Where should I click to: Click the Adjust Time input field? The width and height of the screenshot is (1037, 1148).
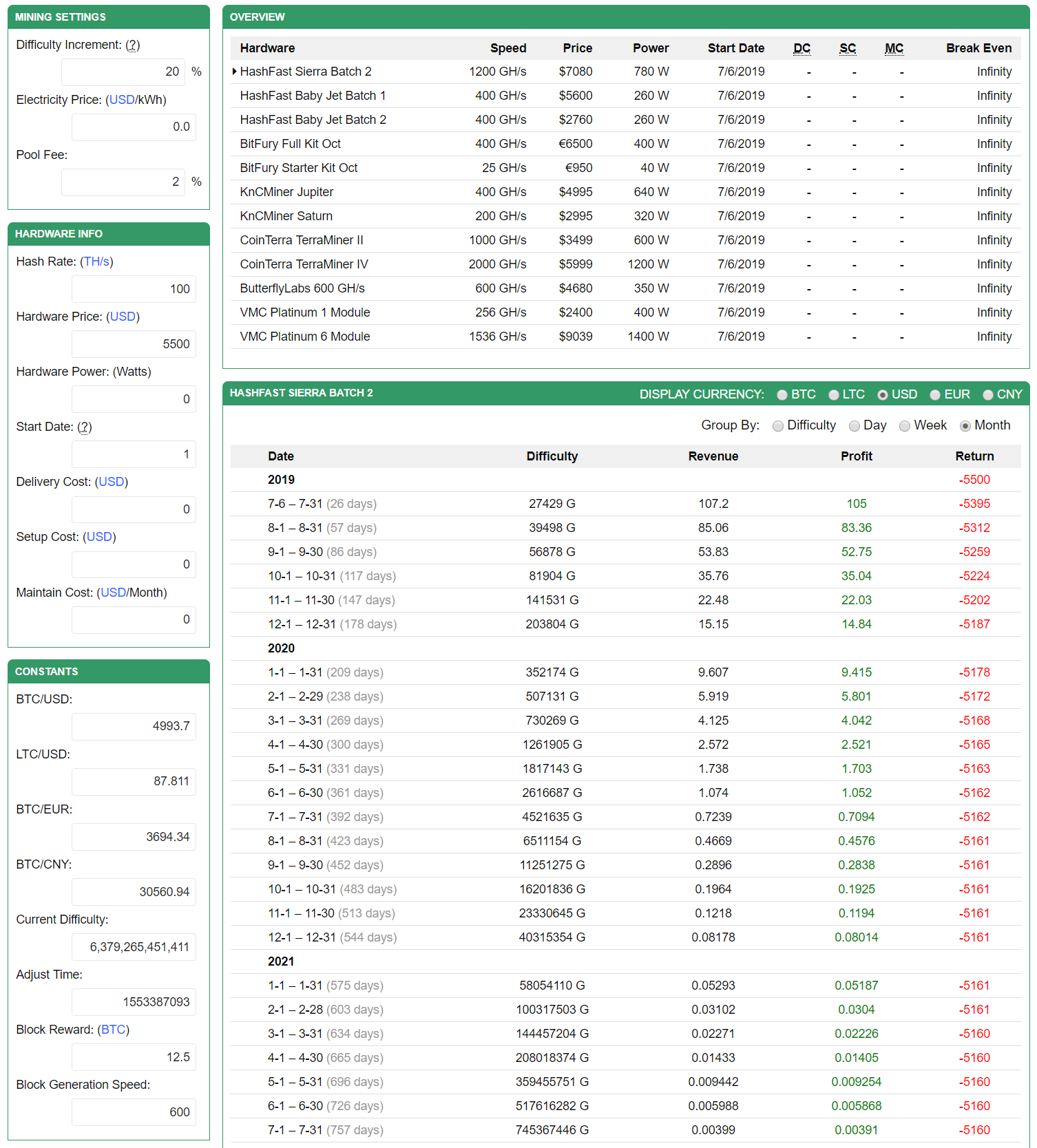(x=134, y=1002)
